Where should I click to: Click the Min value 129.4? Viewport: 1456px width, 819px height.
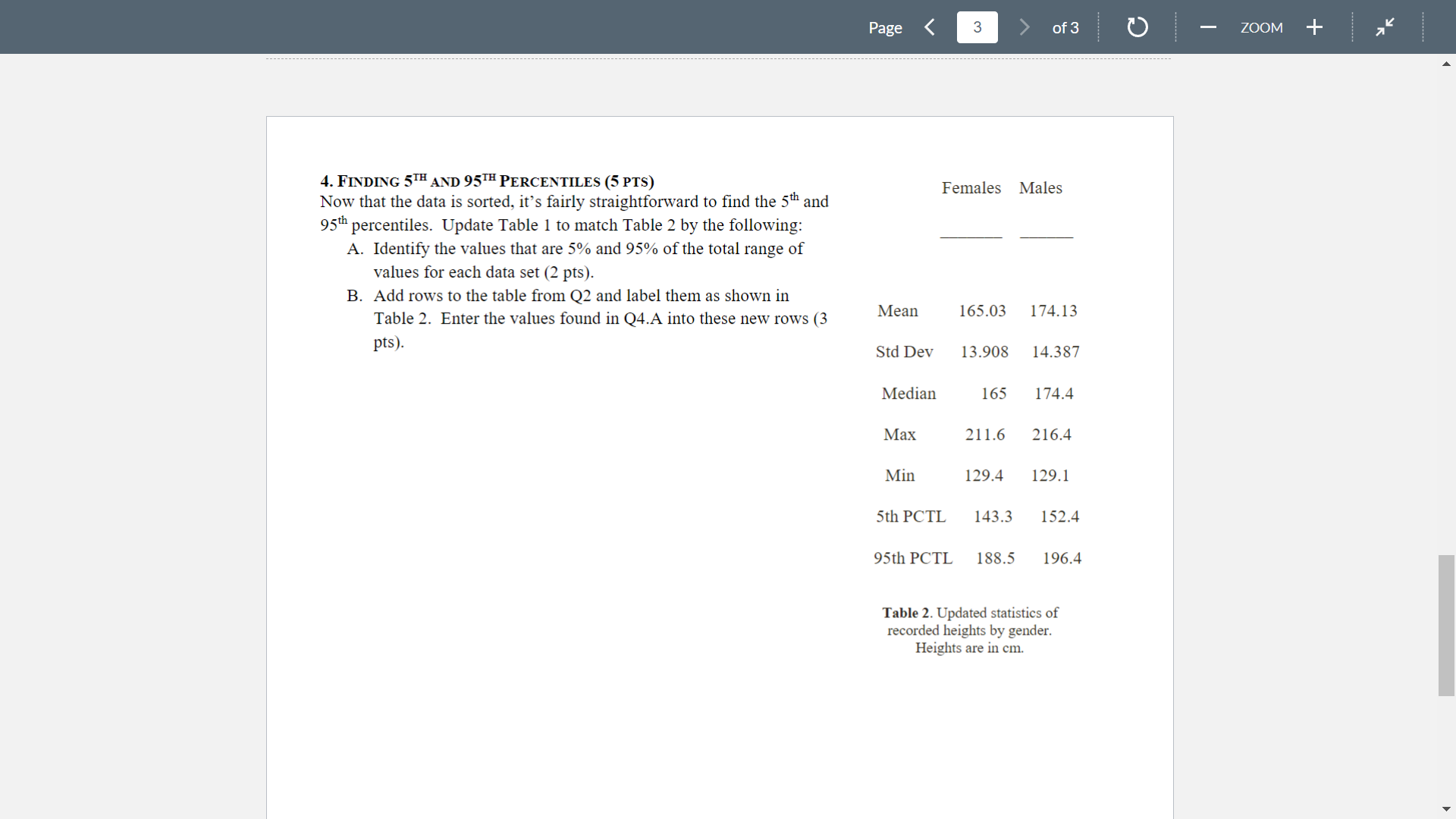[x=984, y=475]
